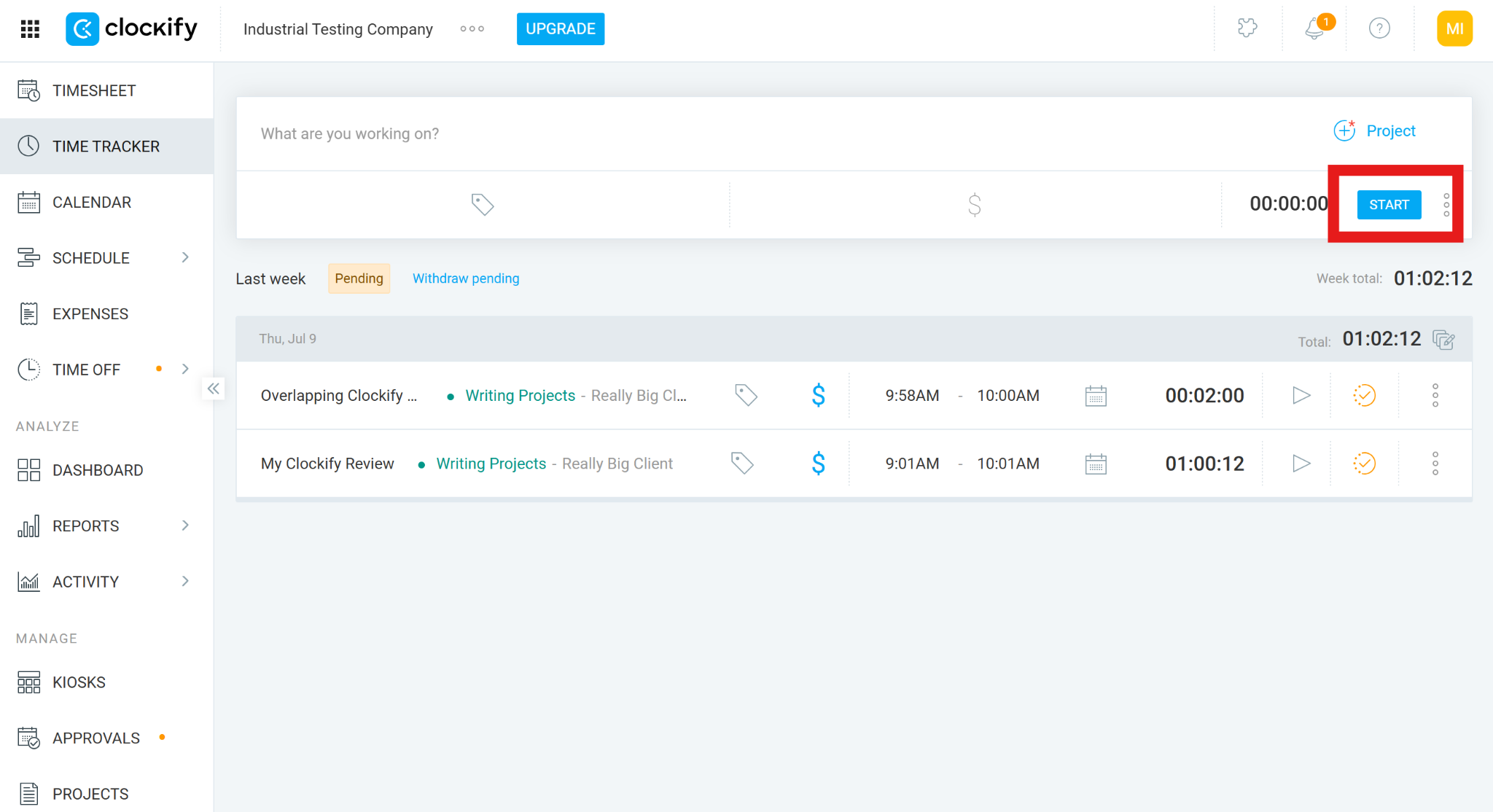
Task: Edit the 00:02:00 duration
Action: tap(1204, 396)
